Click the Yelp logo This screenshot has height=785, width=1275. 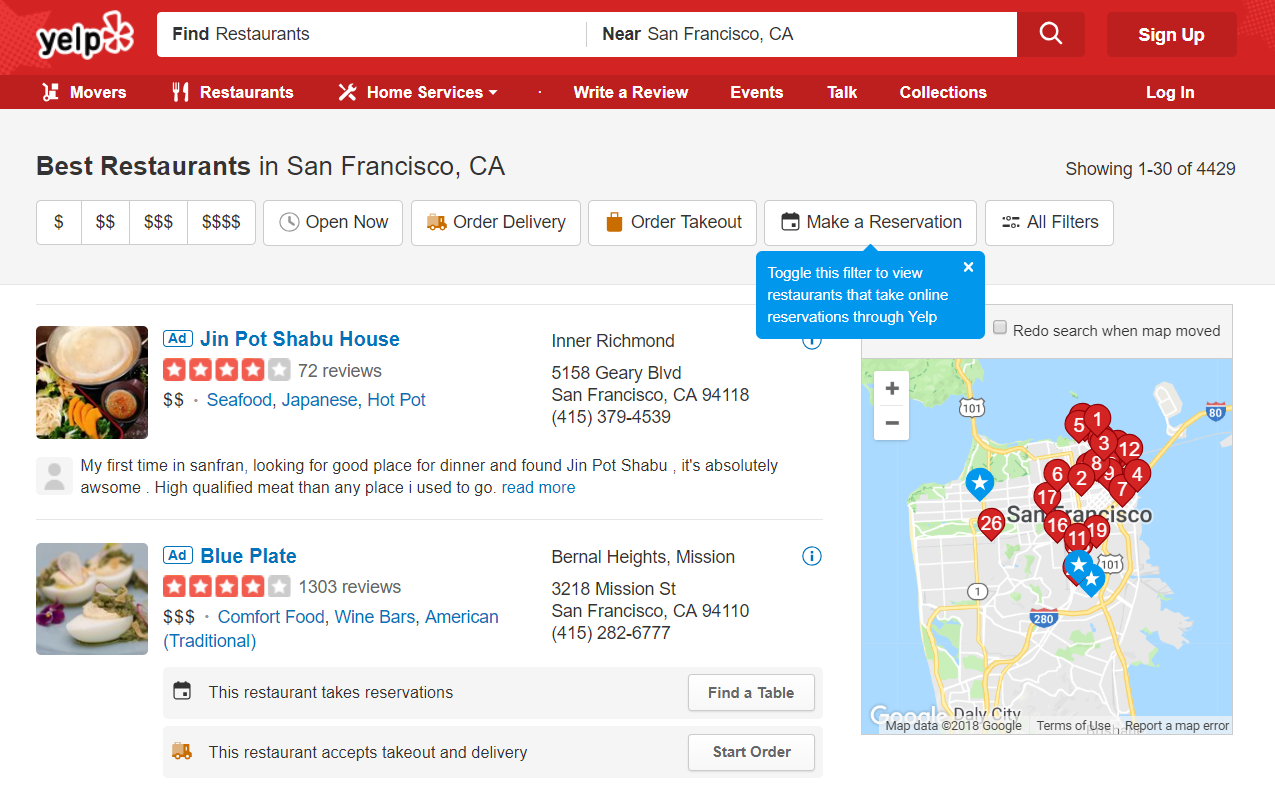(84, 36)
